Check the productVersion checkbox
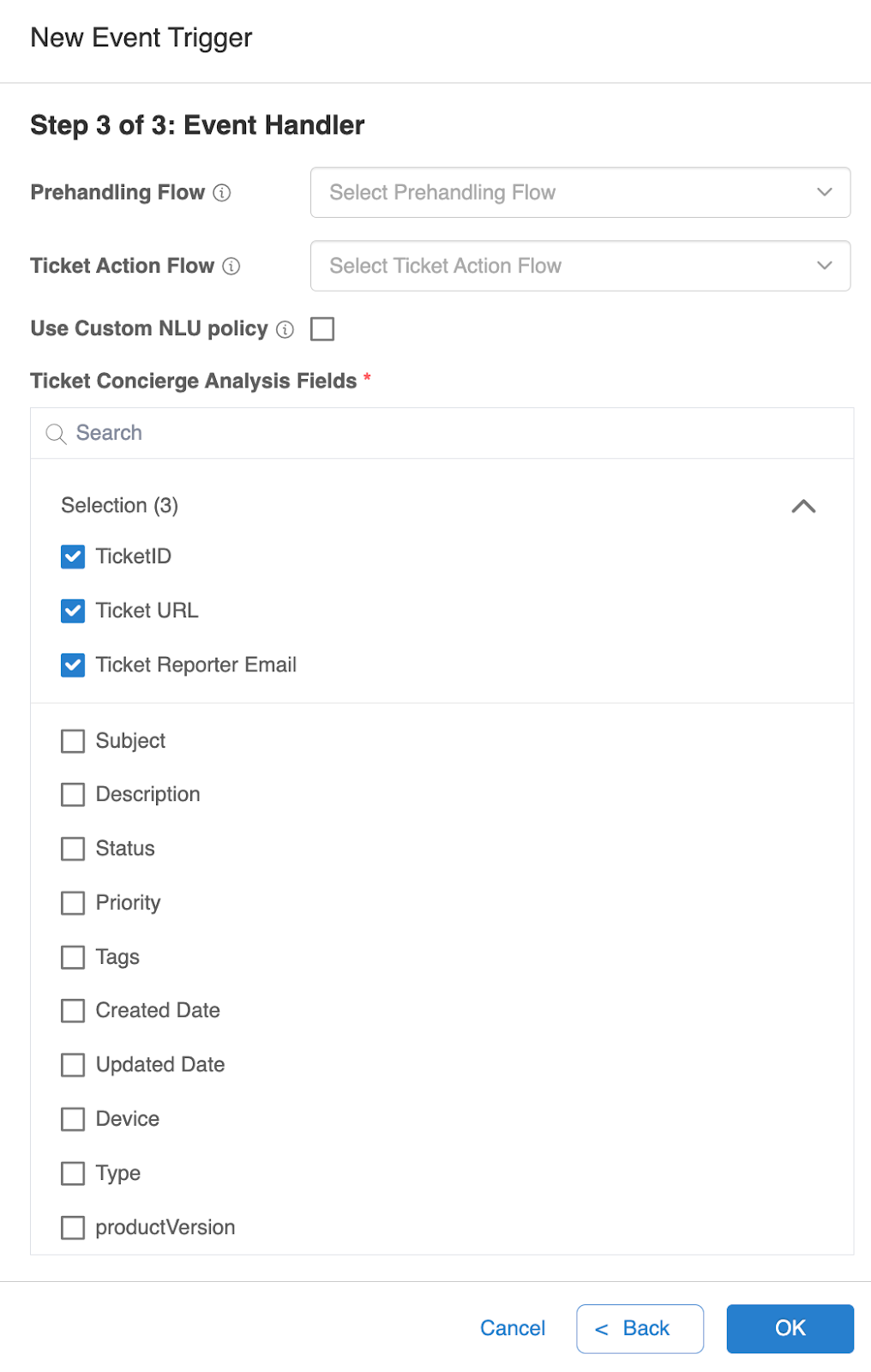The width and height of the screenshot is (871, 1372). [73, 1228]
